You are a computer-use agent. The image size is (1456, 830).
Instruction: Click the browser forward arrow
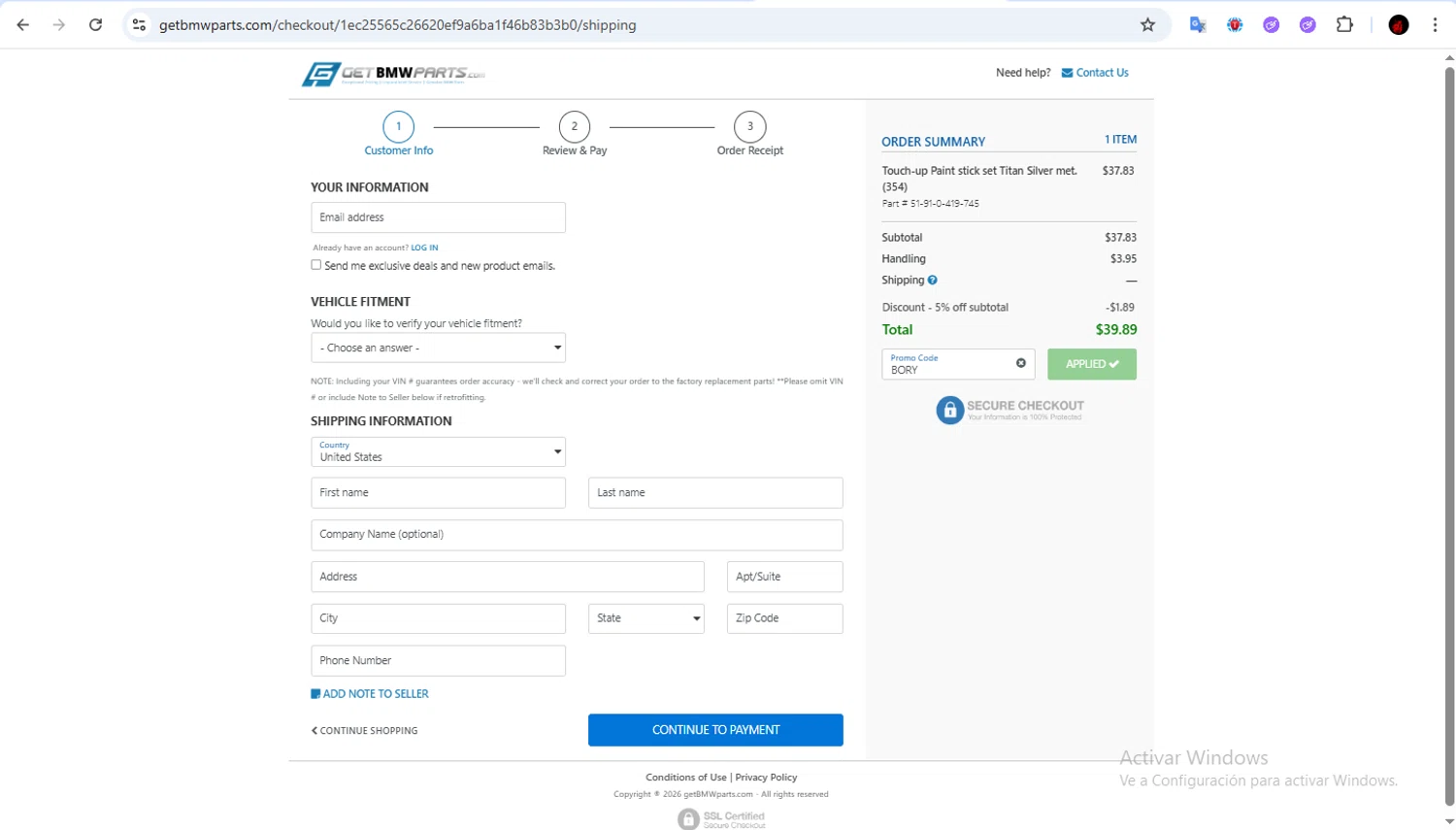click(59, 25)
